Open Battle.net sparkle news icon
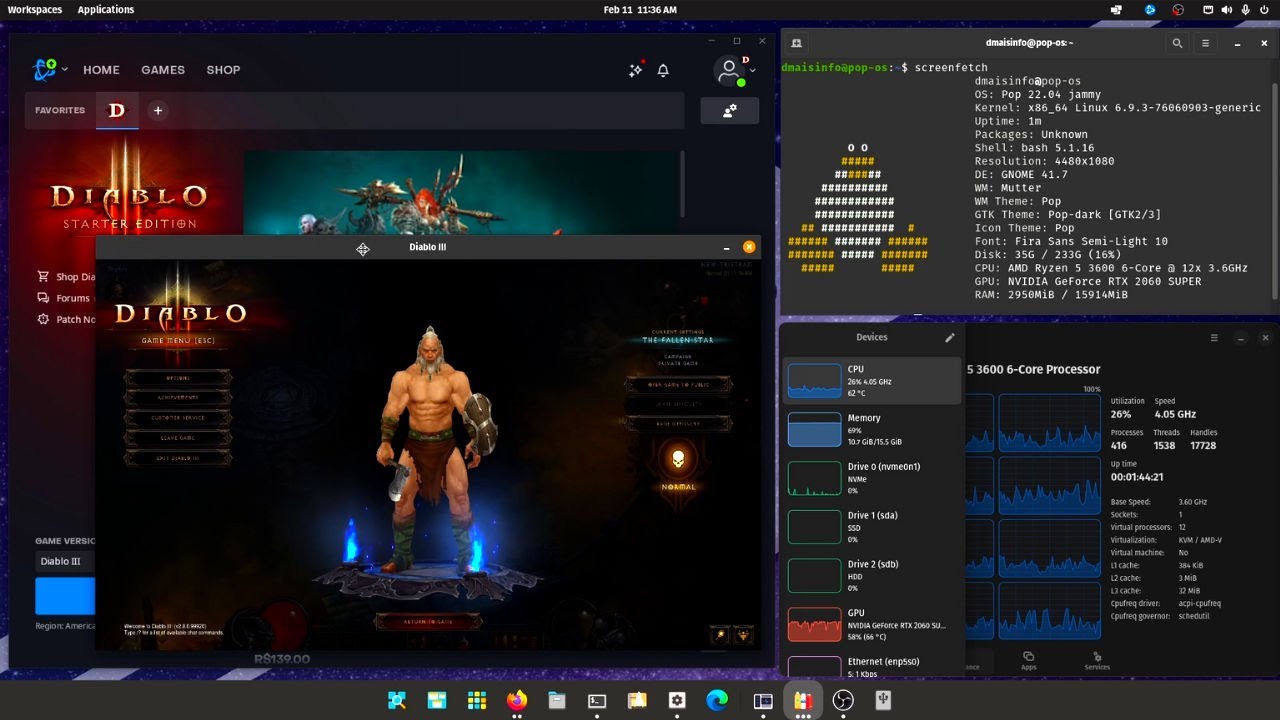This screenshot has width=1280, height=720. 635,70
